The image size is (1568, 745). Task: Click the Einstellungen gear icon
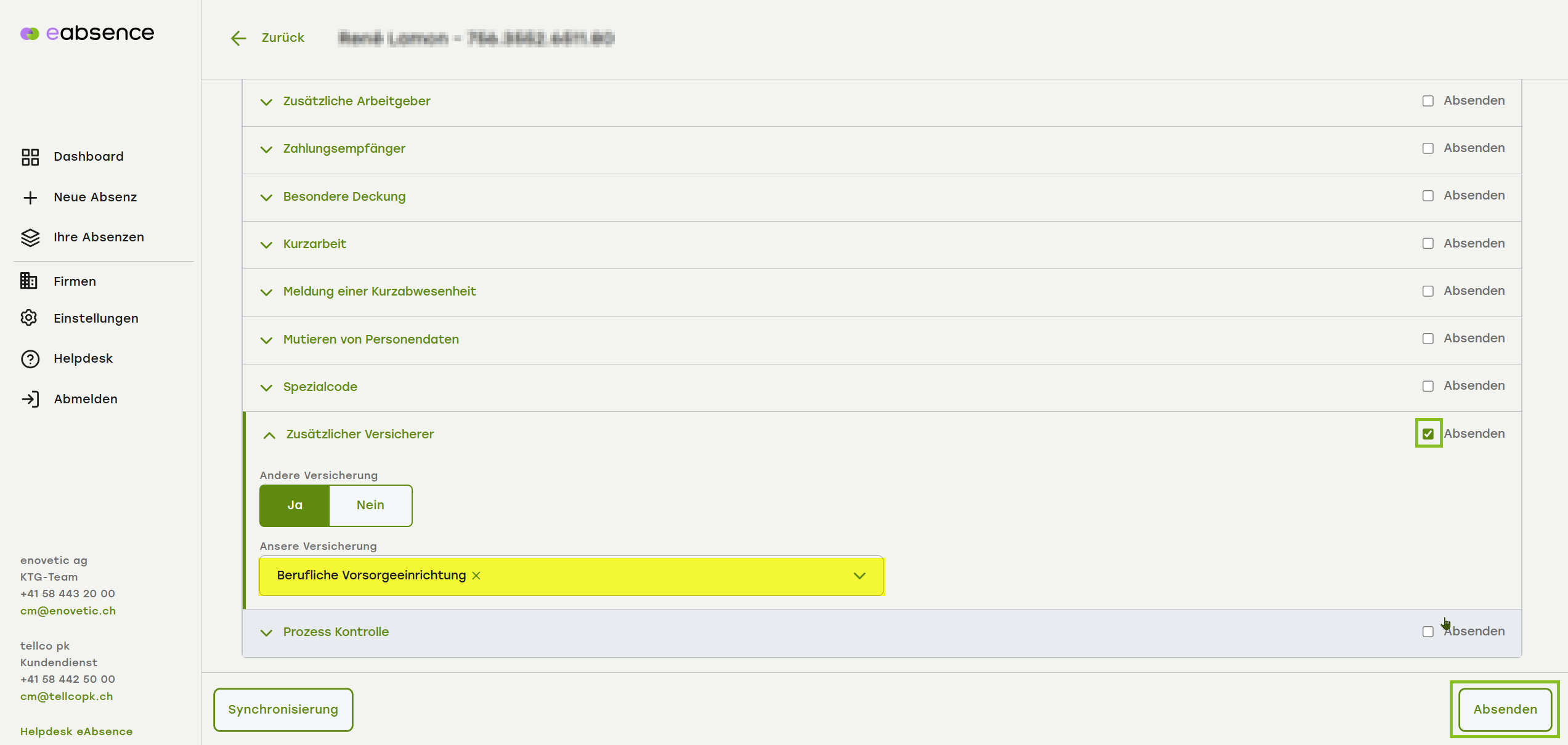tap(29, 318)
